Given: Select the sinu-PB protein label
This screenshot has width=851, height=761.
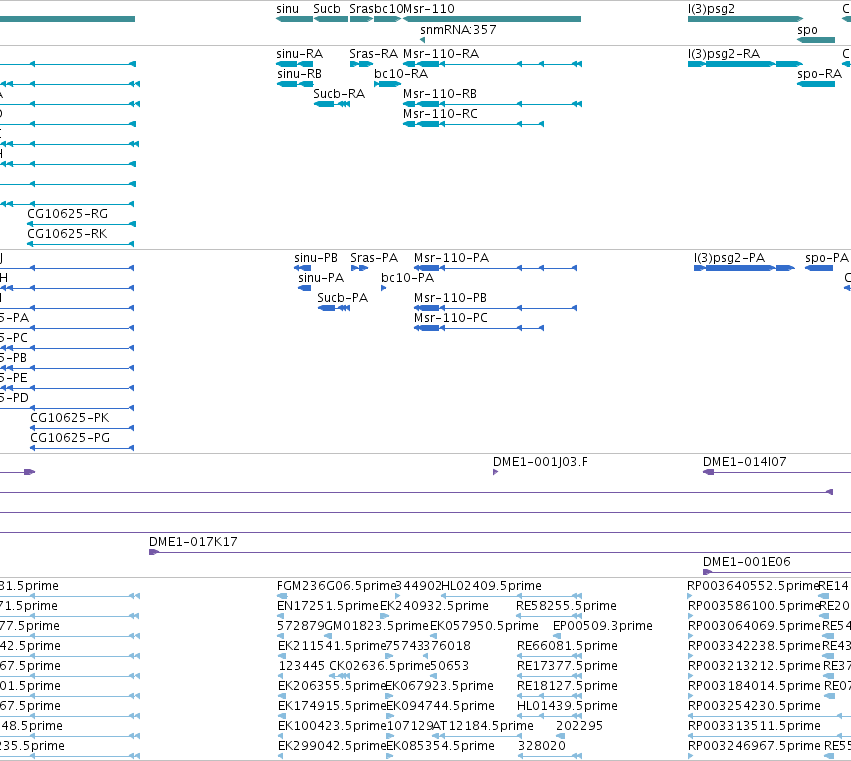Looking at the screenshot, I should click(x=316, y=258).
